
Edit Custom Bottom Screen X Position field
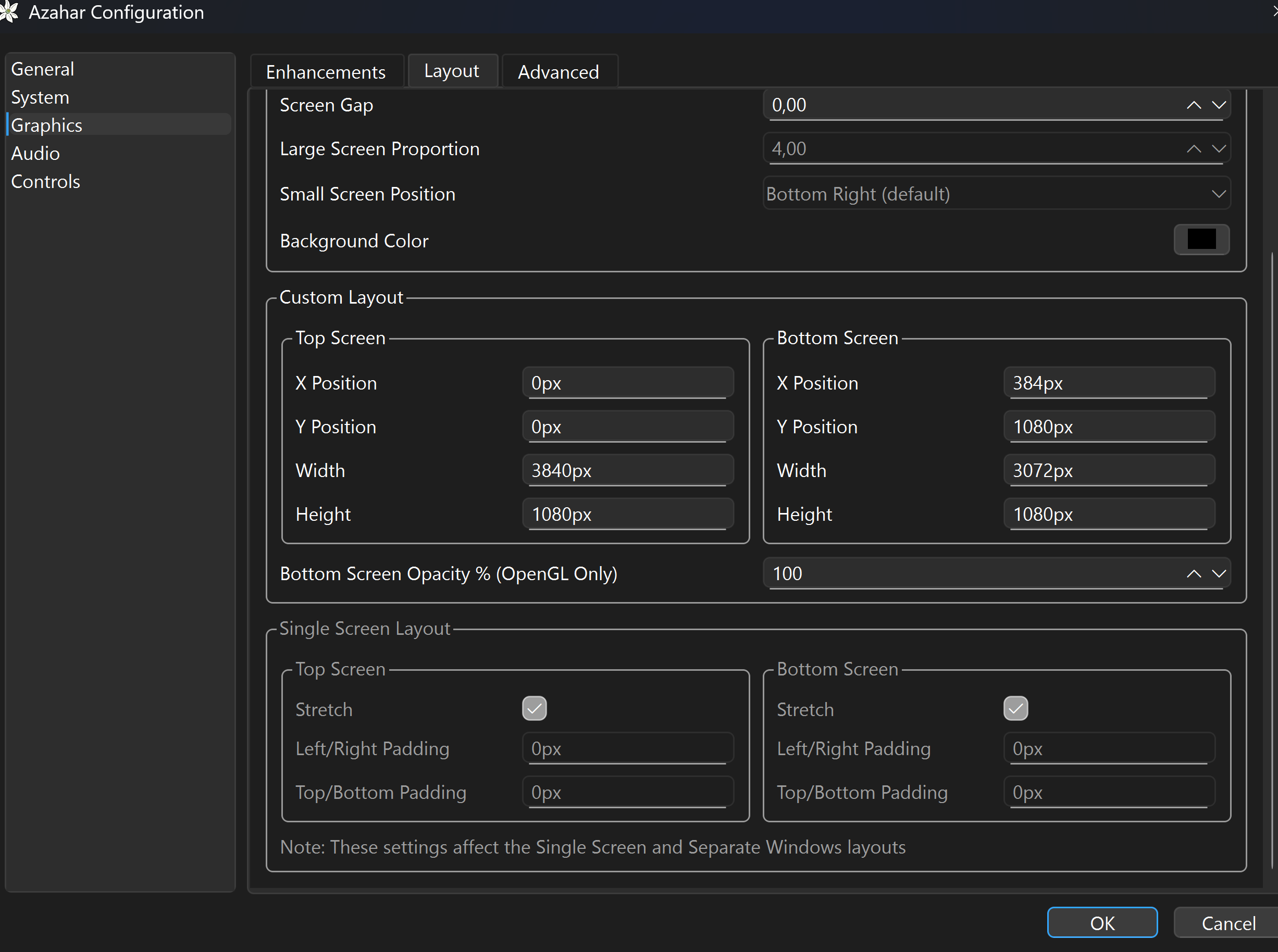tap(1110, 383)
